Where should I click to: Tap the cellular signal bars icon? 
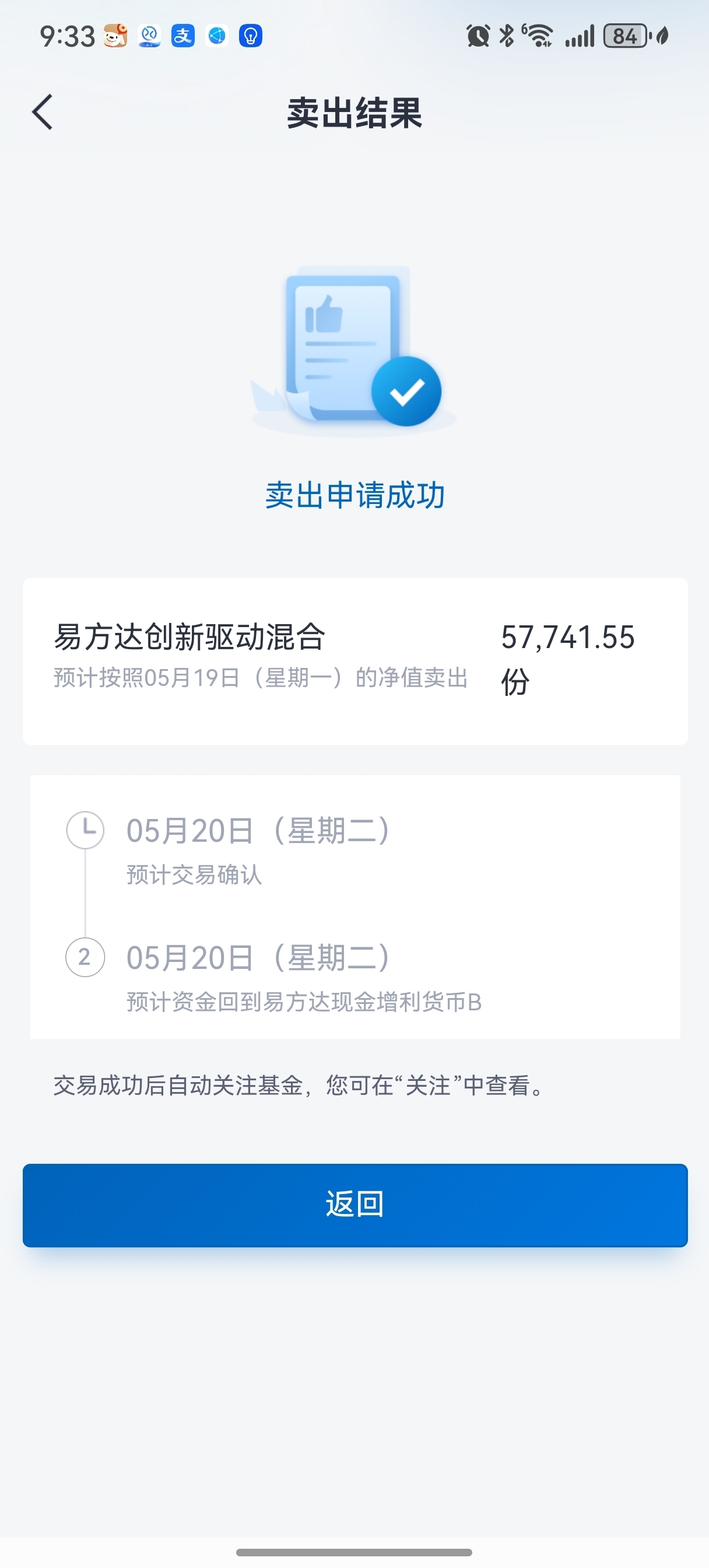(x=579, y=36)
